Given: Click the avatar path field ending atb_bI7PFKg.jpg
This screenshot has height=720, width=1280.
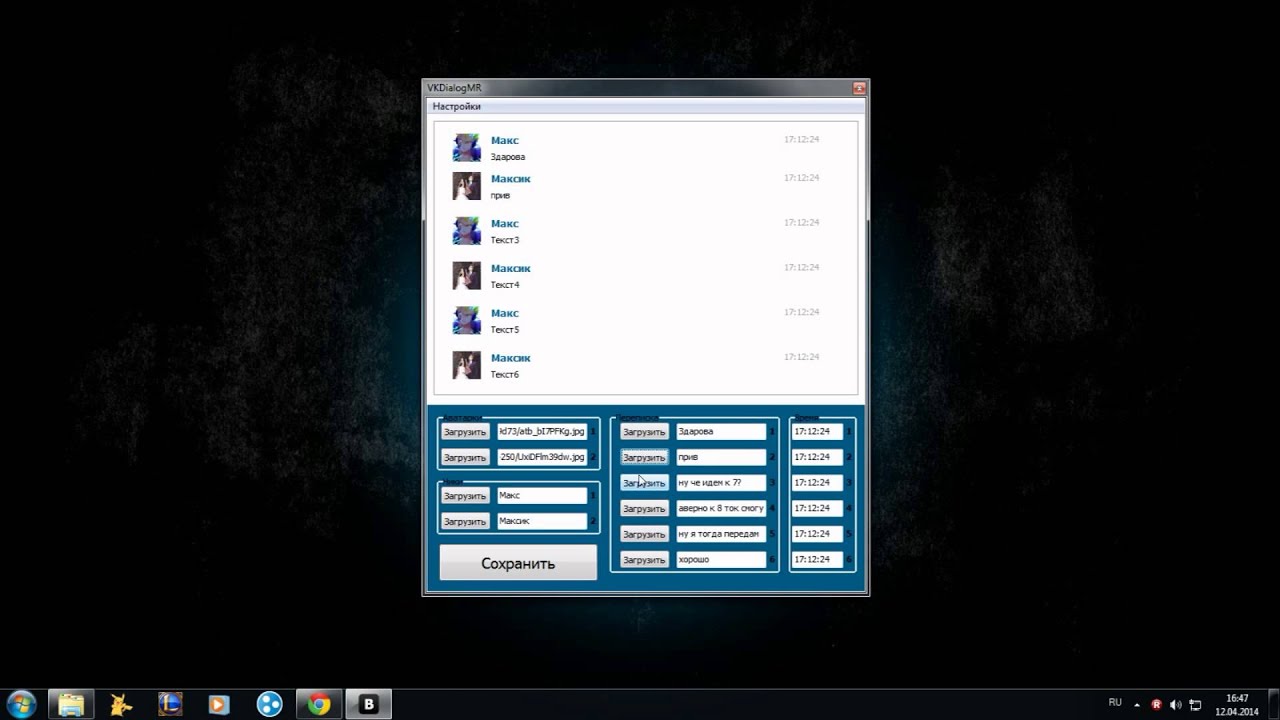Looking at the screenshot, I should 542,432.
